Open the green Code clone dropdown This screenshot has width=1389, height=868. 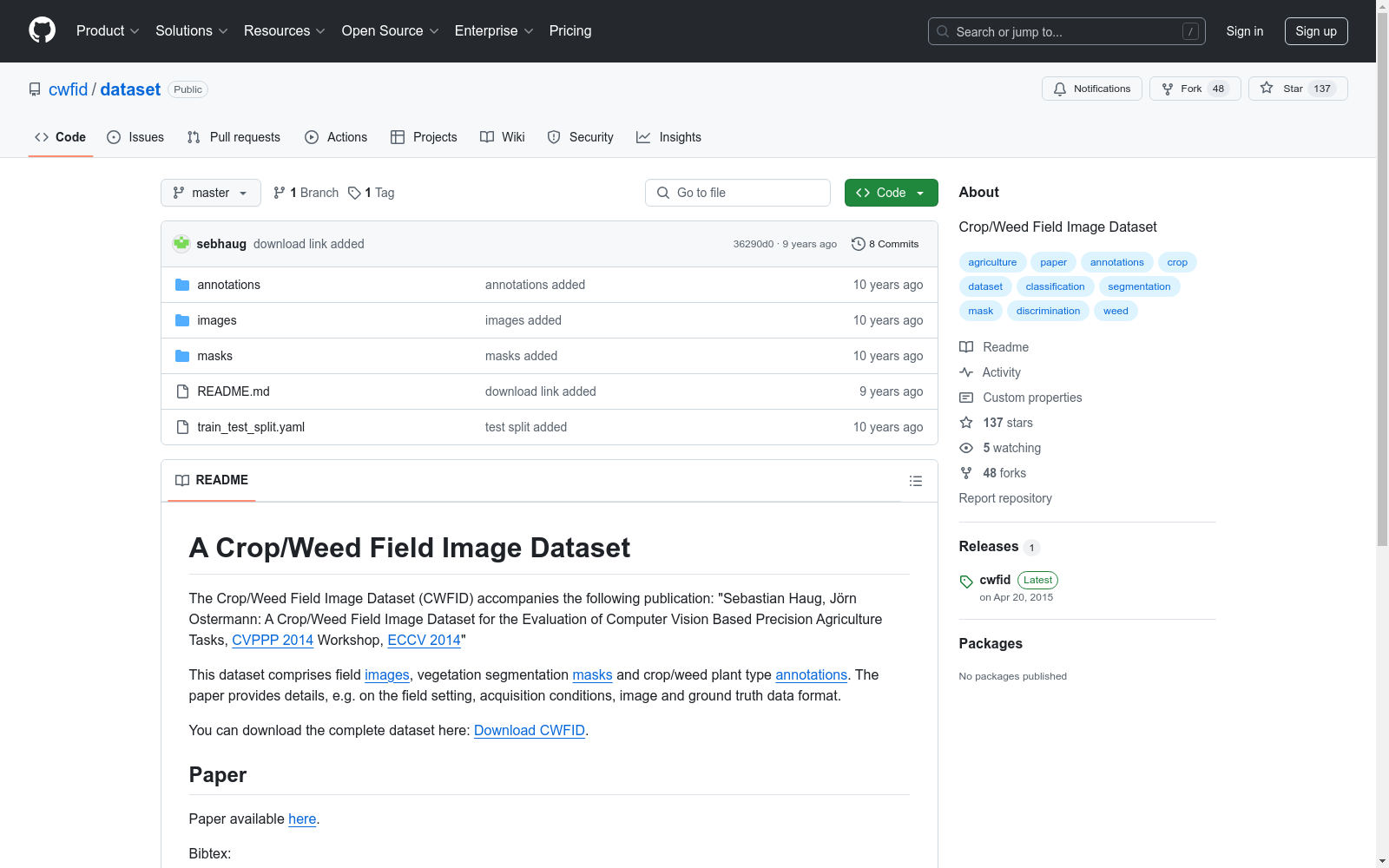[891, 193]
